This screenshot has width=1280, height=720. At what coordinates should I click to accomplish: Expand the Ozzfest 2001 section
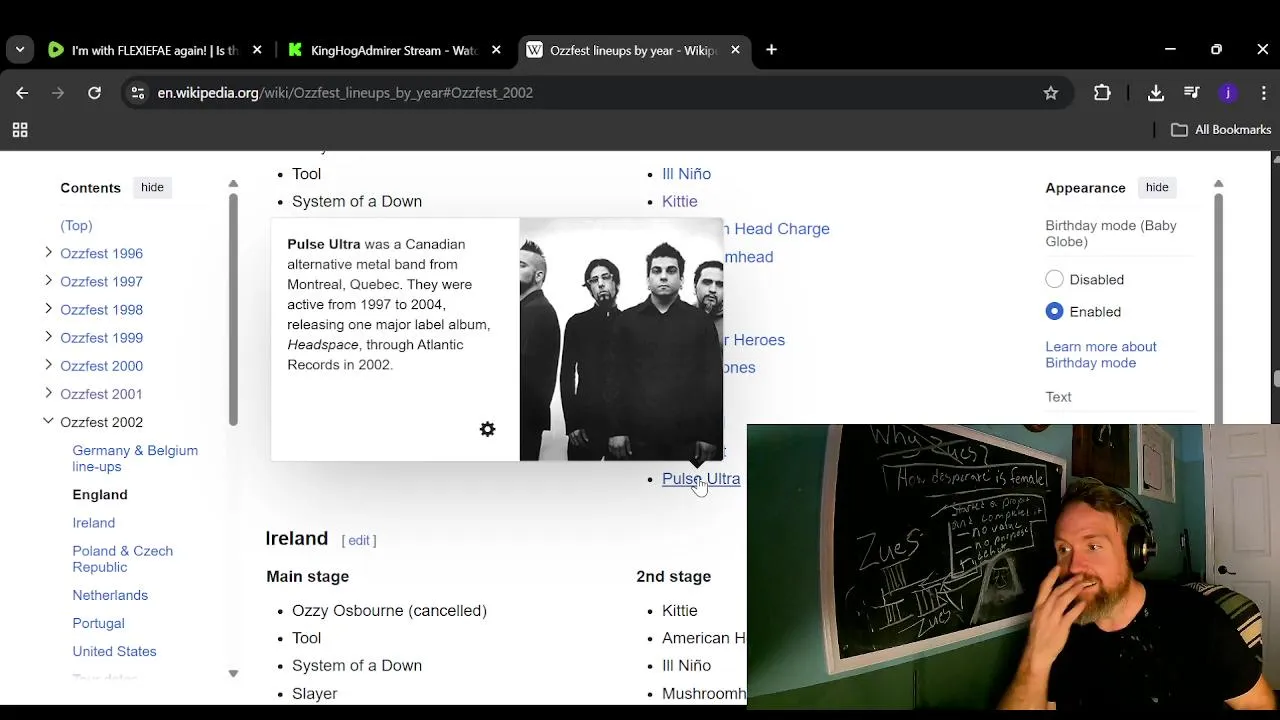point(48,393)
